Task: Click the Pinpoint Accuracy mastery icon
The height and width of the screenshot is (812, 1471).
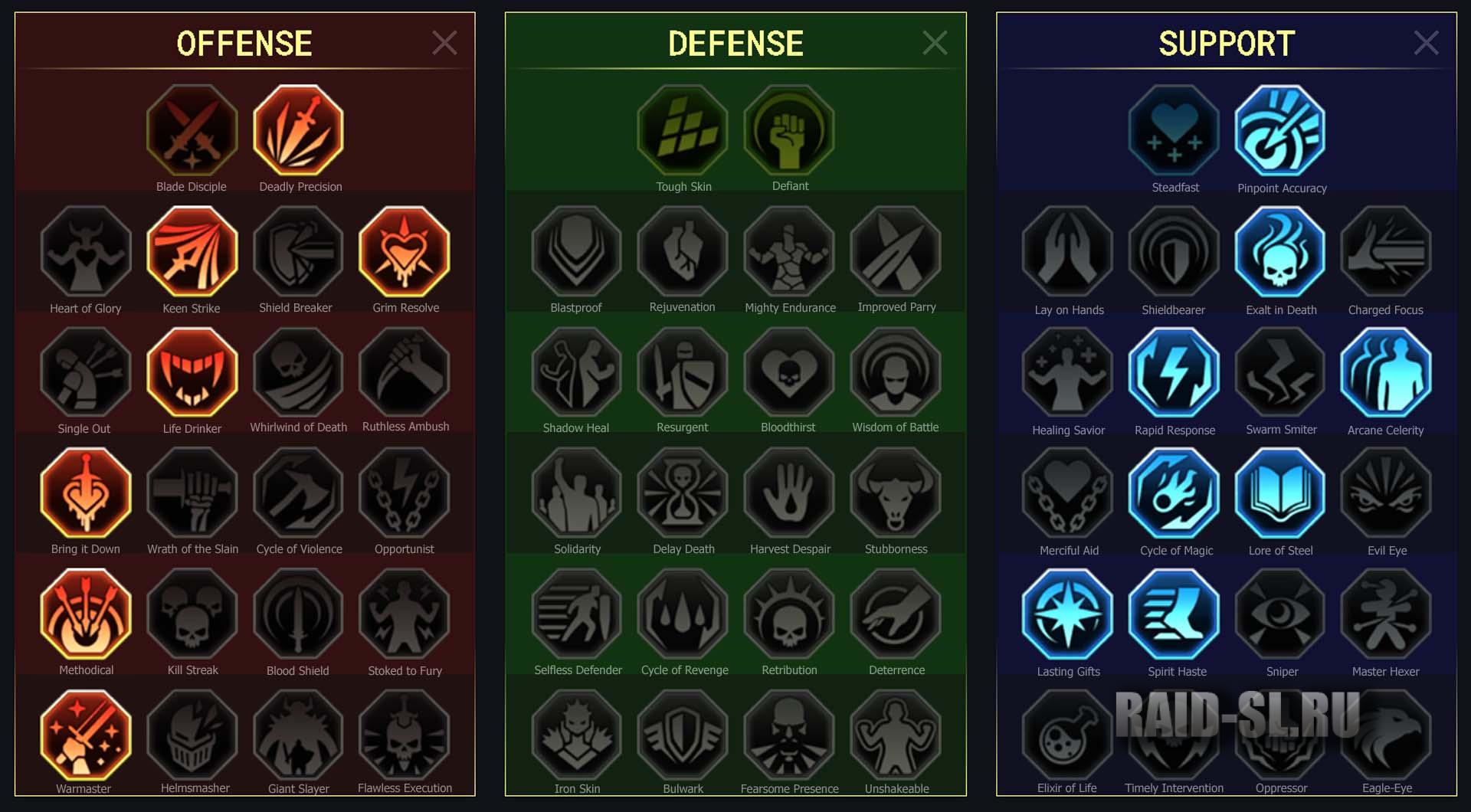Action: (x=1280, y=130)
